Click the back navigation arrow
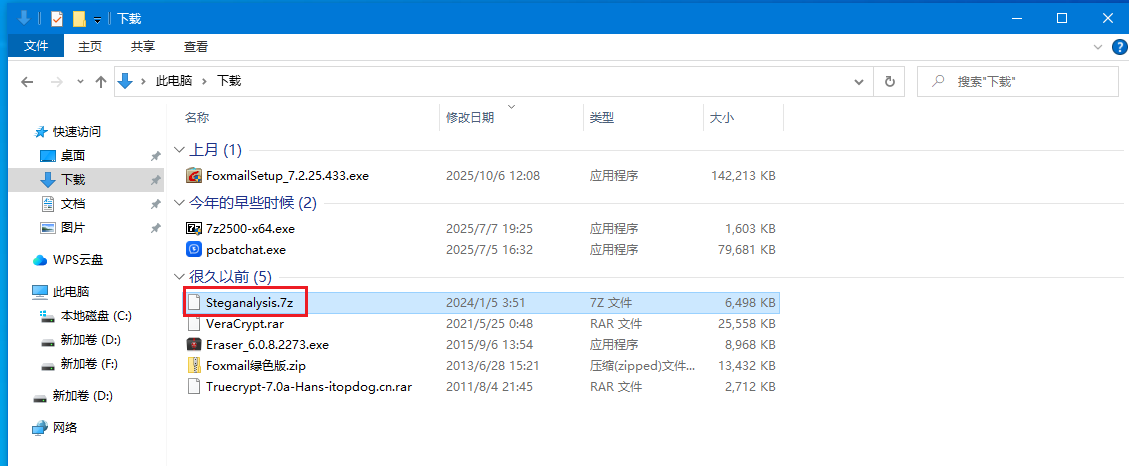The width and height of the screenshot is (1129, 466). click(x=27, y=82)
